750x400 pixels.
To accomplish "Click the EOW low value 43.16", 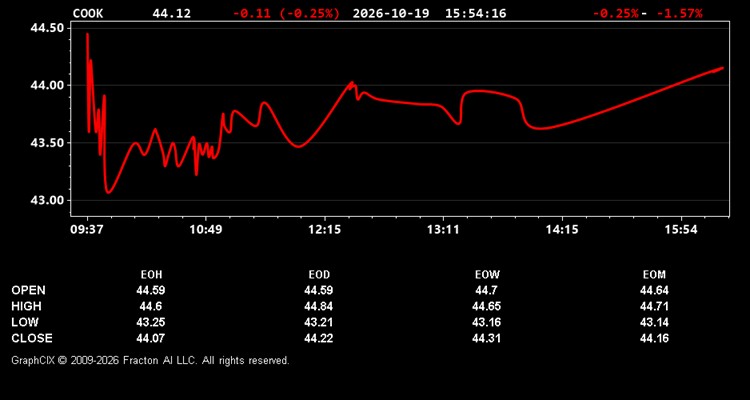I will (486, 322).
